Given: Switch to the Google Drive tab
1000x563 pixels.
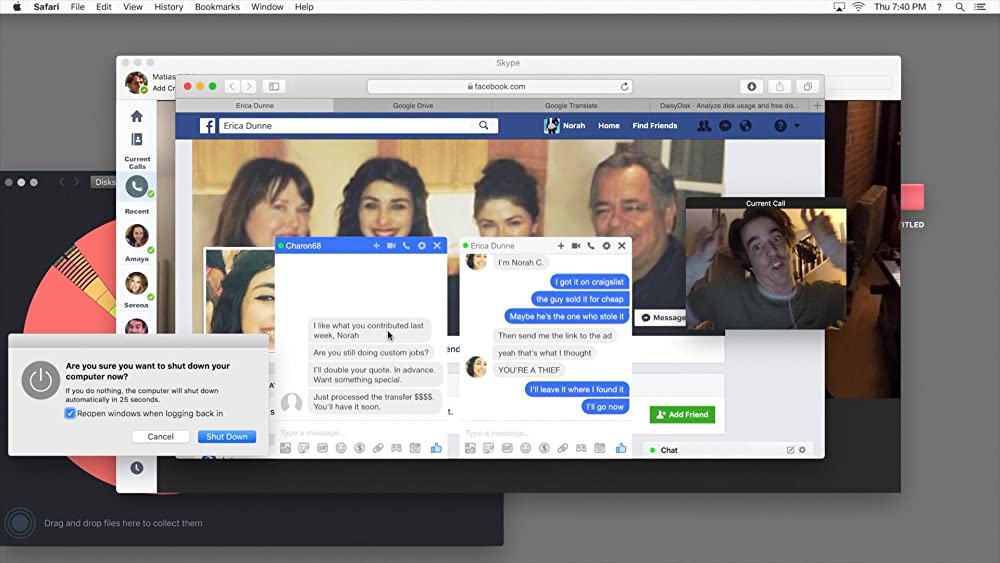Looking at the screenshot, I should [x=413, y=105].
